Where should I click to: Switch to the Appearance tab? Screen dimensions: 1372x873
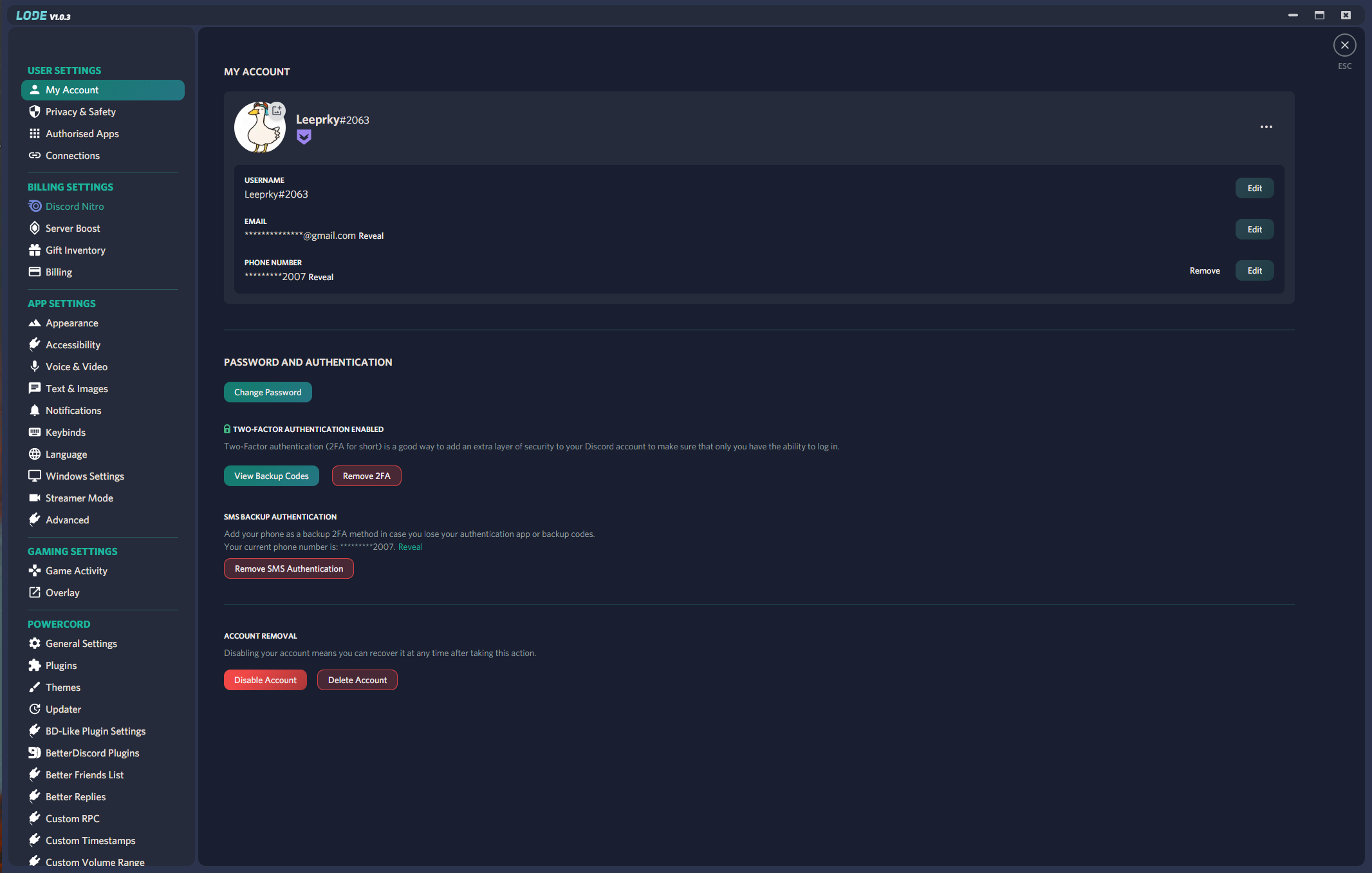pyautogui.click(x=72, y=323)
